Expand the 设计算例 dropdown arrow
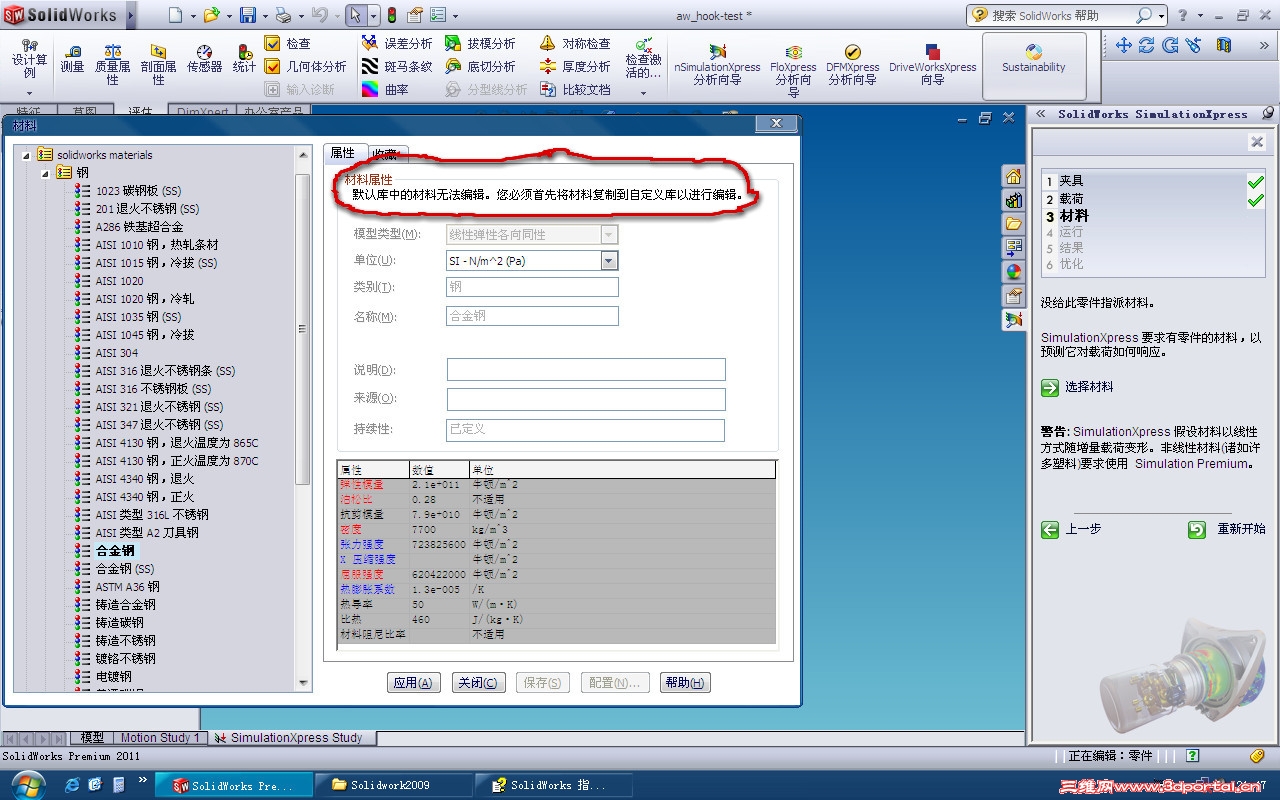Viewport: 1280px width, 800px height. click(29, 91)
